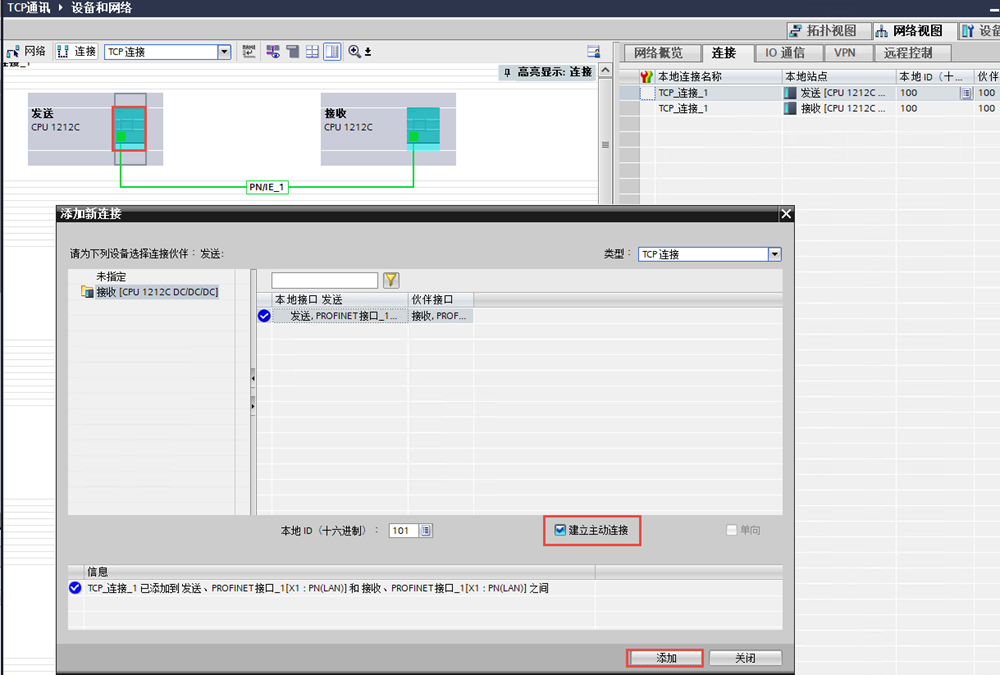Click the PROFINET port on 发送 device

point(121,135)
